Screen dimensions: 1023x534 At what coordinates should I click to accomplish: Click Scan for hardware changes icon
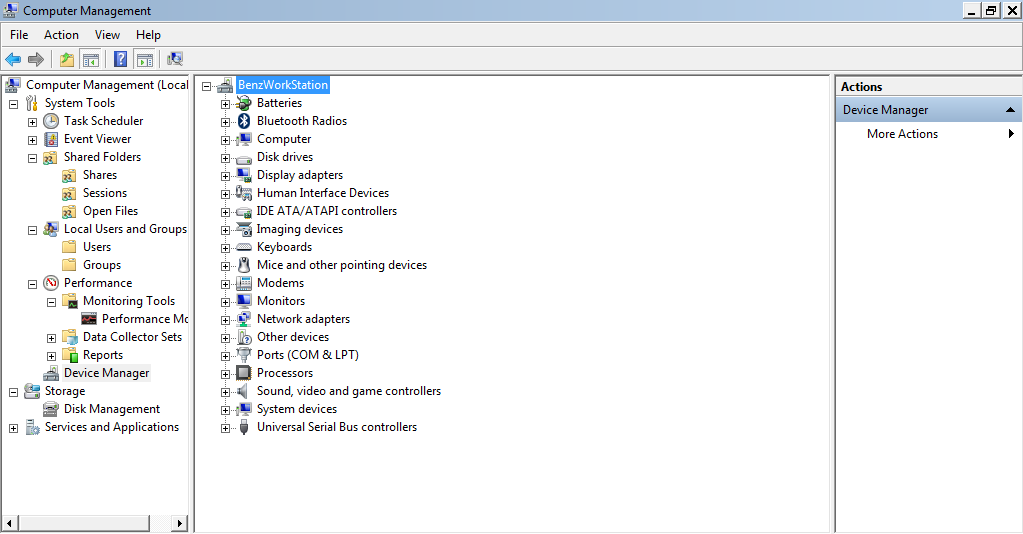pyautogui.click(x=175, y=59)
